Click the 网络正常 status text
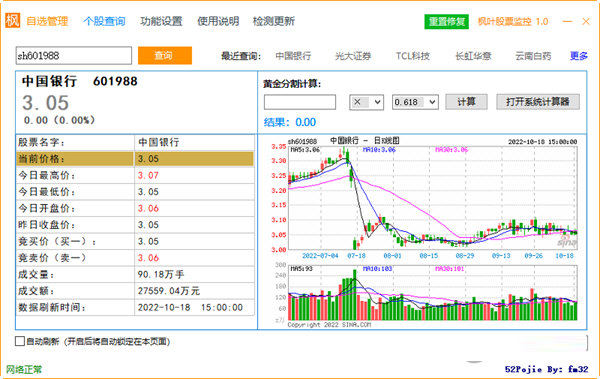The height and width of the screenshot is (379, 600). 24,369
